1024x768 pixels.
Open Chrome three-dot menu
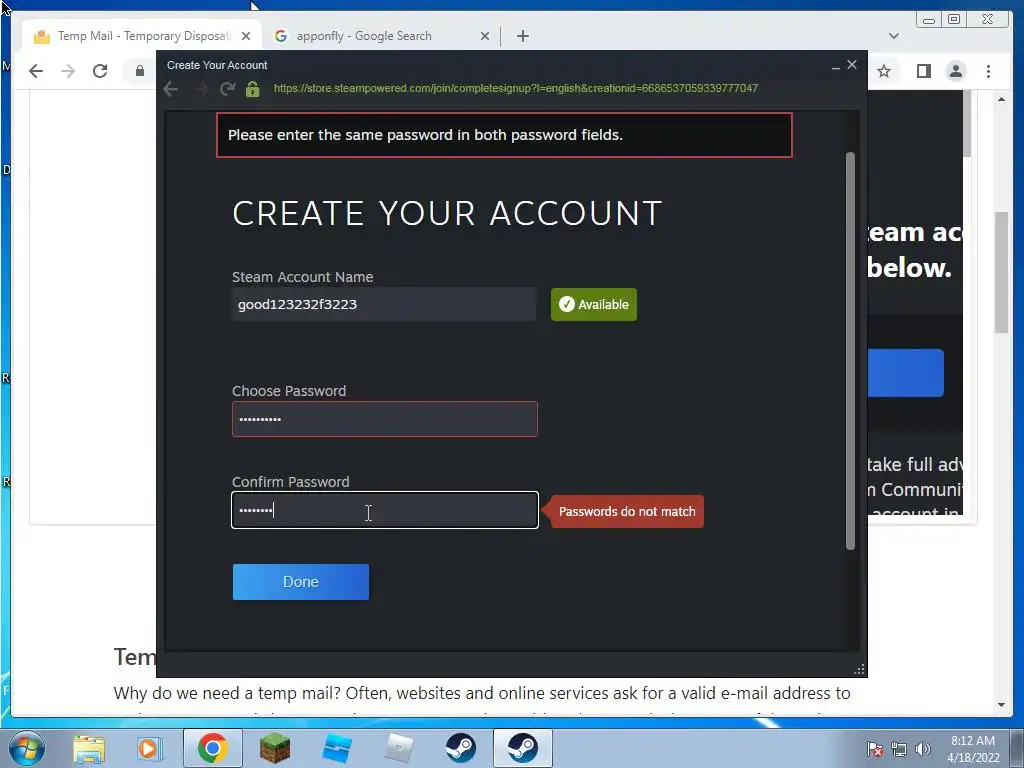988,71
